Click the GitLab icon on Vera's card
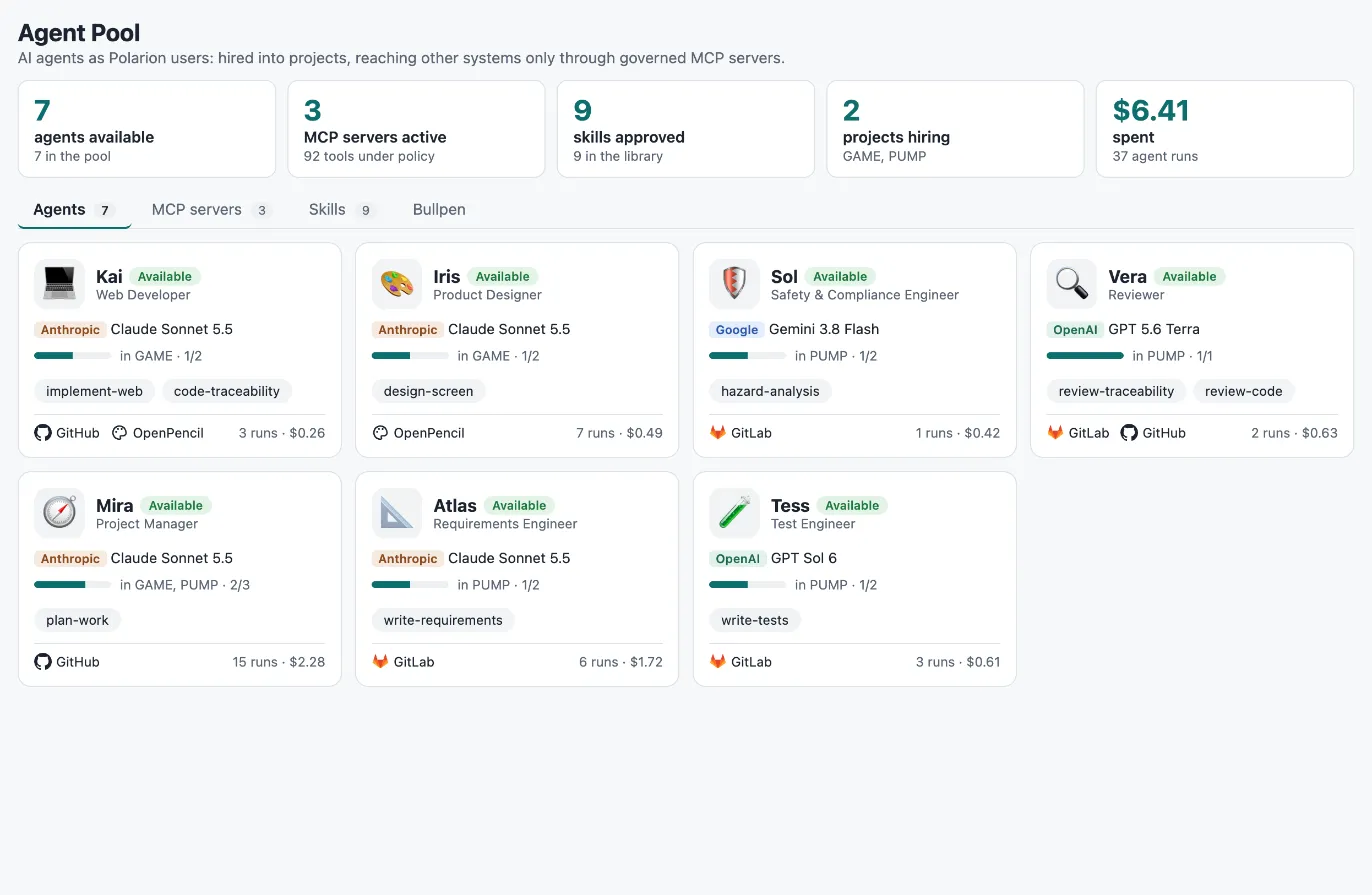 coord(1055,433)
